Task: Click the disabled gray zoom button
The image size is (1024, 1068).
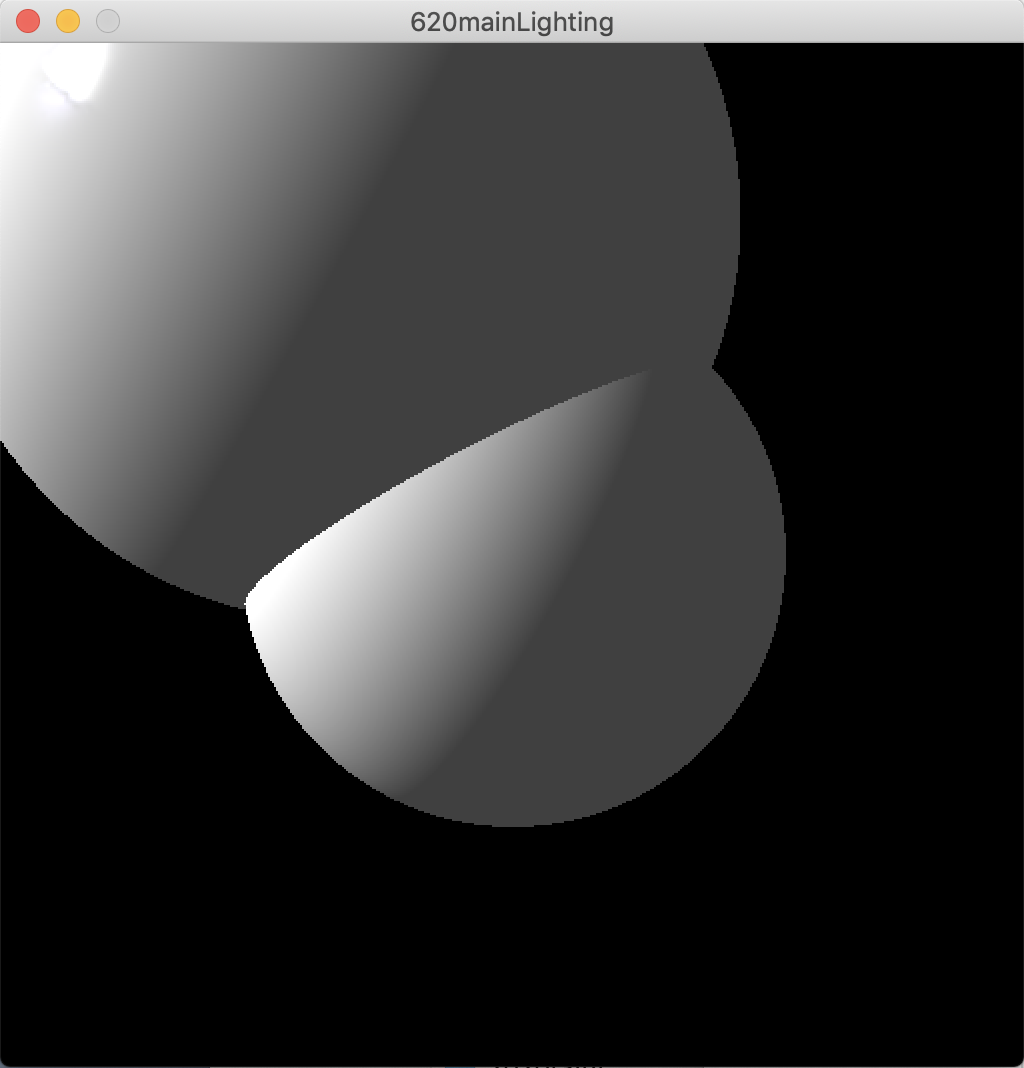Action: point(108,21)
